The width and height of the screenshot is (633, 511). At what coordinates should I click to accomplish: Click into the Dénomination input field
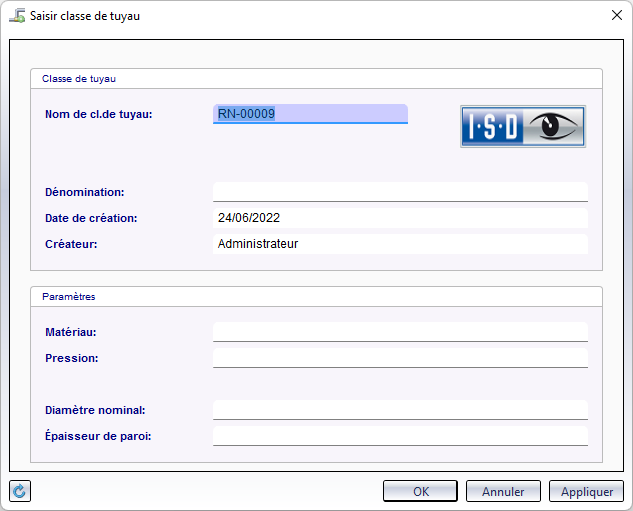tap(400, 192)
